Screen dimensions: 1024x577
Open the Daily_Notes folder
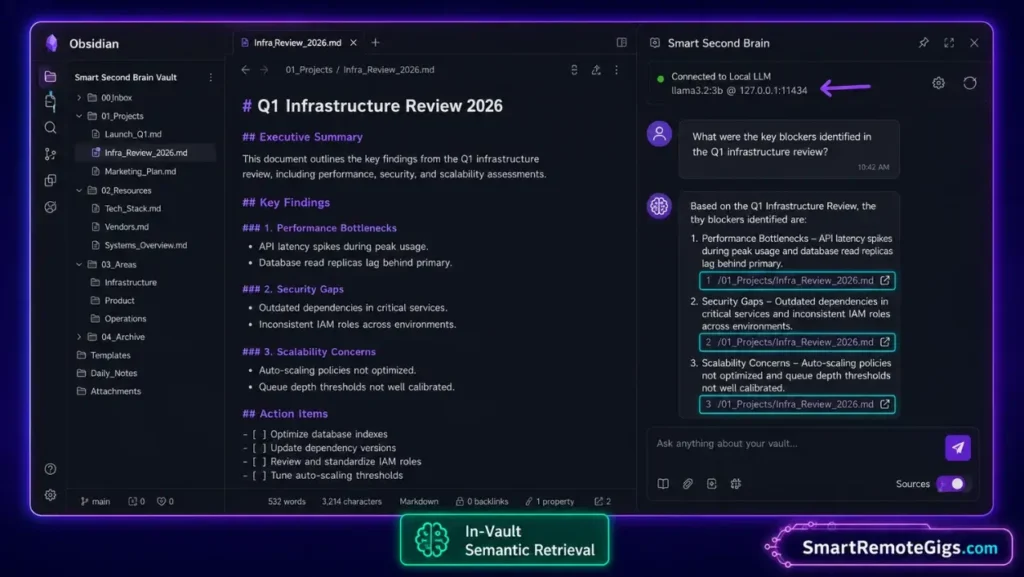coord(113,373)
